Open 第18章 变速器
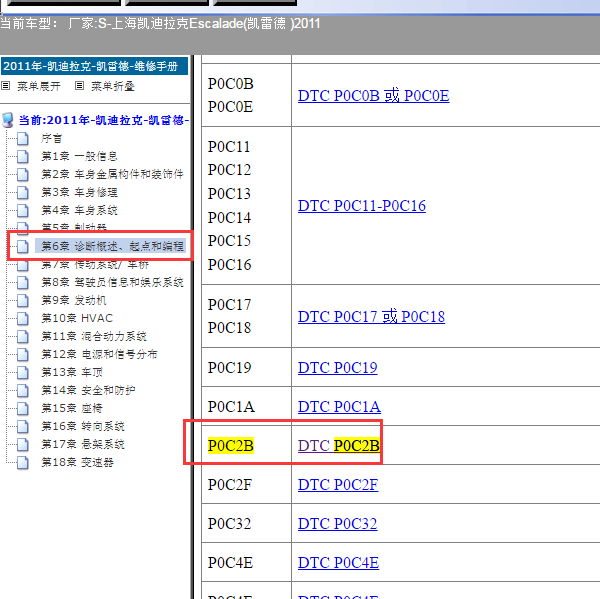Viewport: 600px width, 599px height. click(x=77, y=462)
